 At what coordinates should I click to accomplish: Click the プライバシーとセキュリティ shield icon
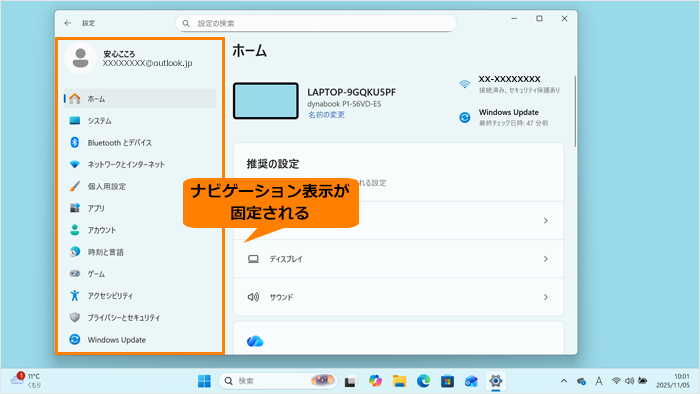[75, 317]
